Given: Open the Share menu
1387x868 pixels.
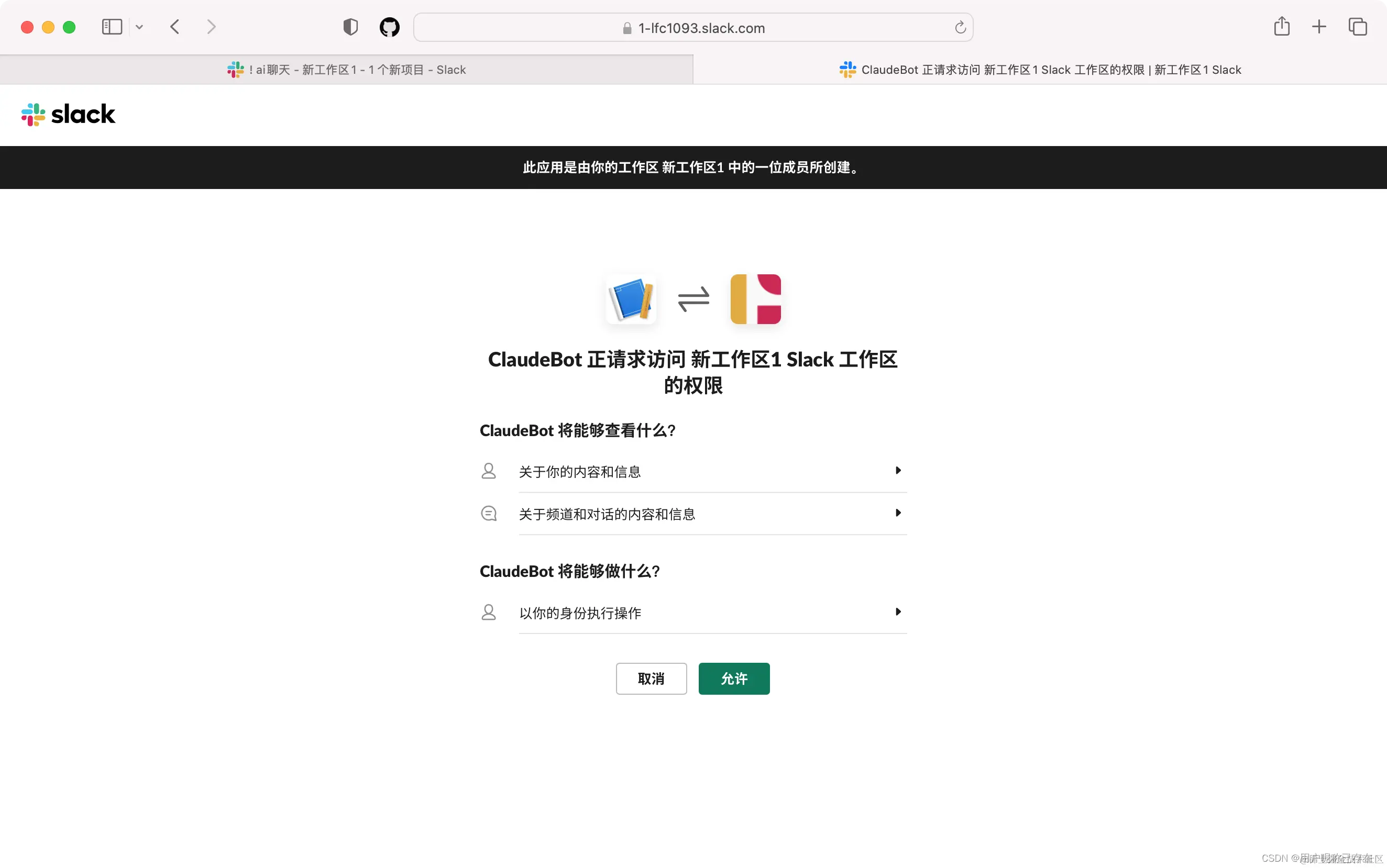Looking at the screenshot, I should [x=1281, y=26].
